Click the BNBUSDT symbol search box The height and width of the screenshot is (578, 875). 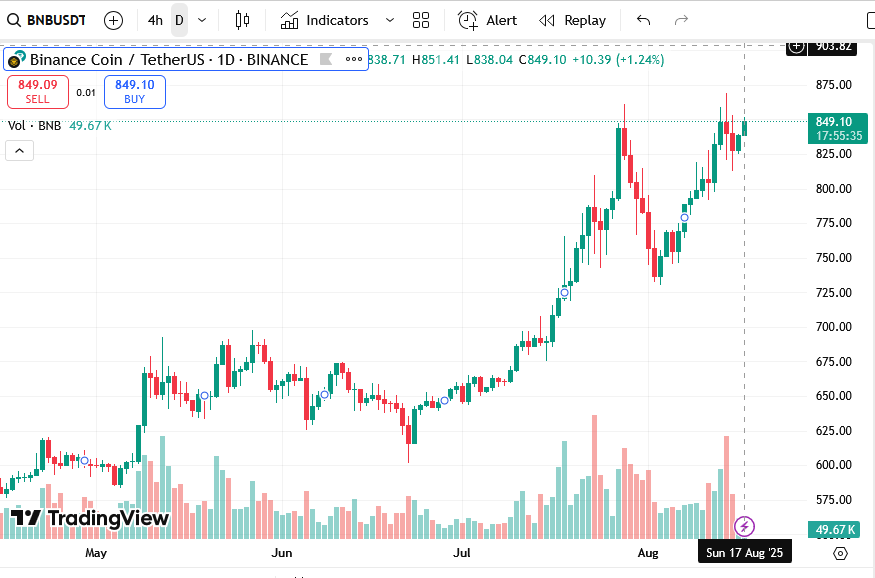[48, 20]
